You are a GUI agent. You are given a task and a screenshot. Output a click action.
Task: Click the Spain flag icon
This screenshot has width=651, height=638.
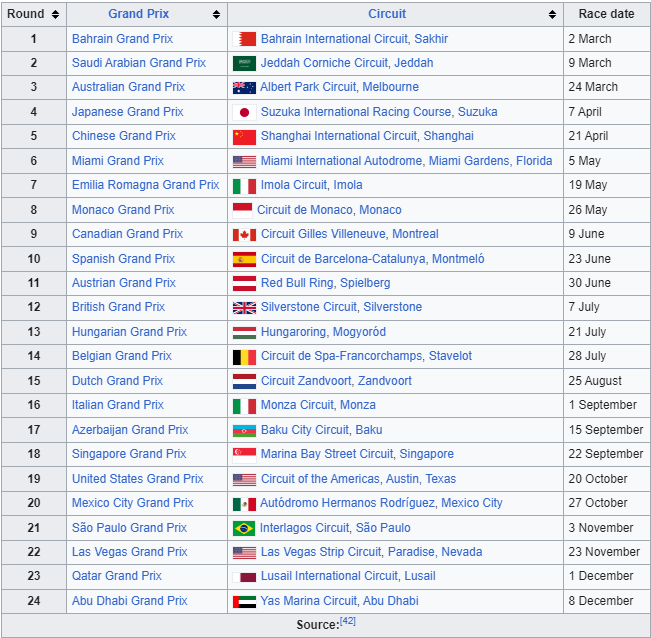[x=244, y=259]
